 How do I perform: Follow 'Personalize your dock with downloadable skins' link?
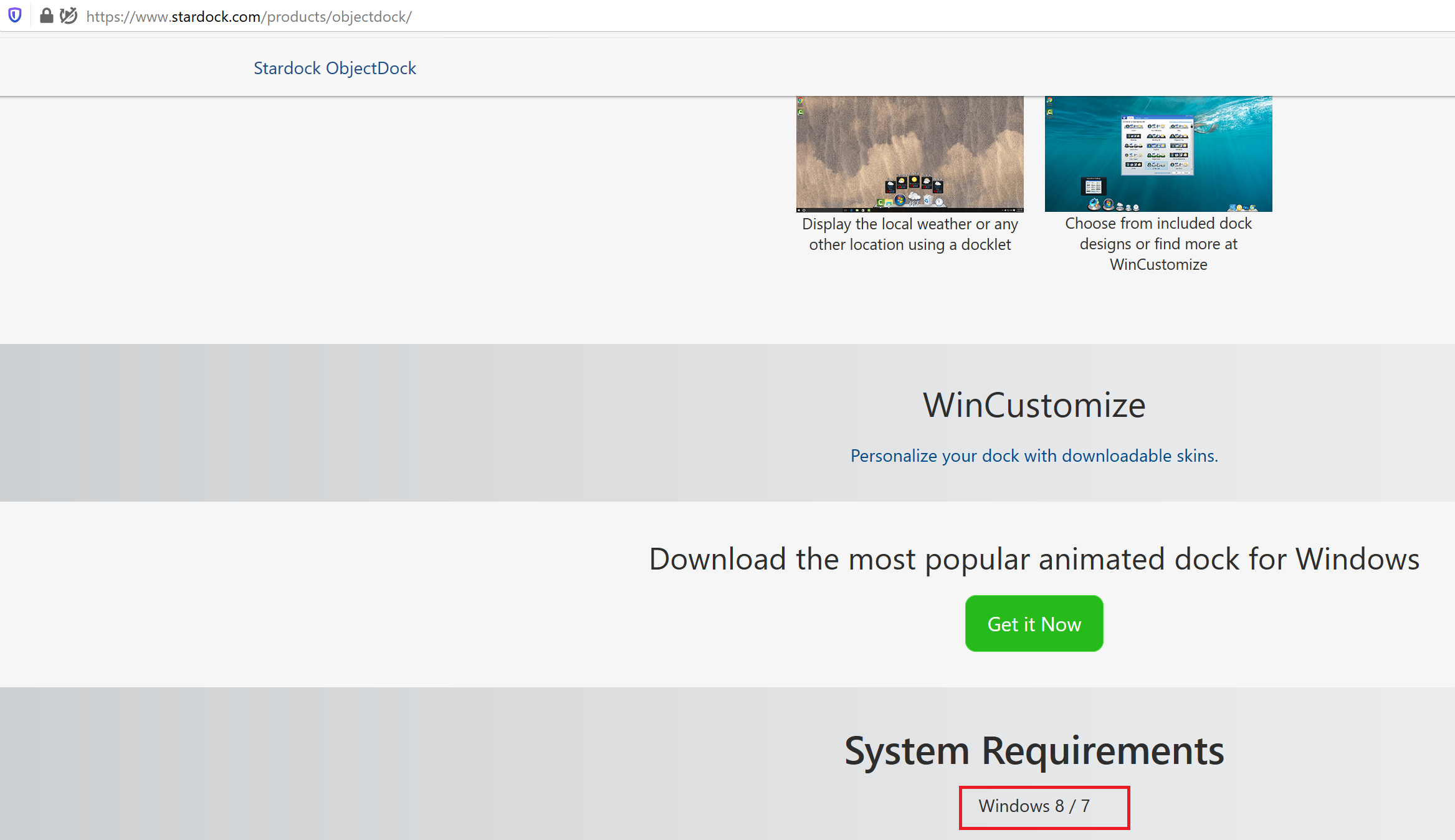pos(1034,456)
